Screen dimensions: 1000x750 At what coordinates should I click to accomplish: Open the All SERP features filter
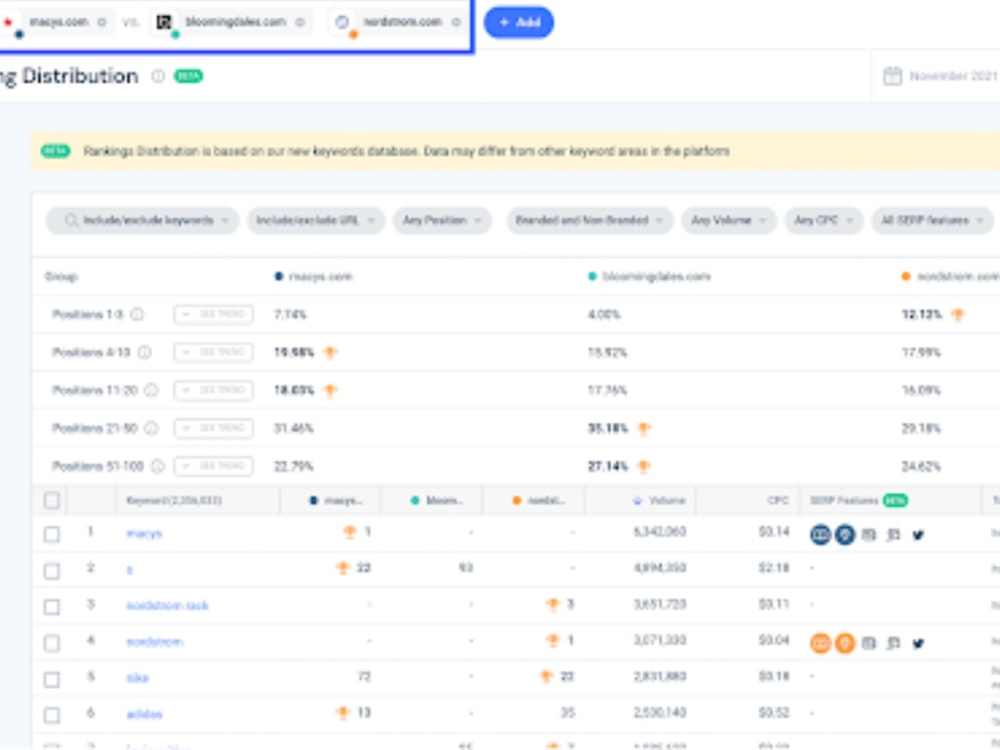point(932,221)
